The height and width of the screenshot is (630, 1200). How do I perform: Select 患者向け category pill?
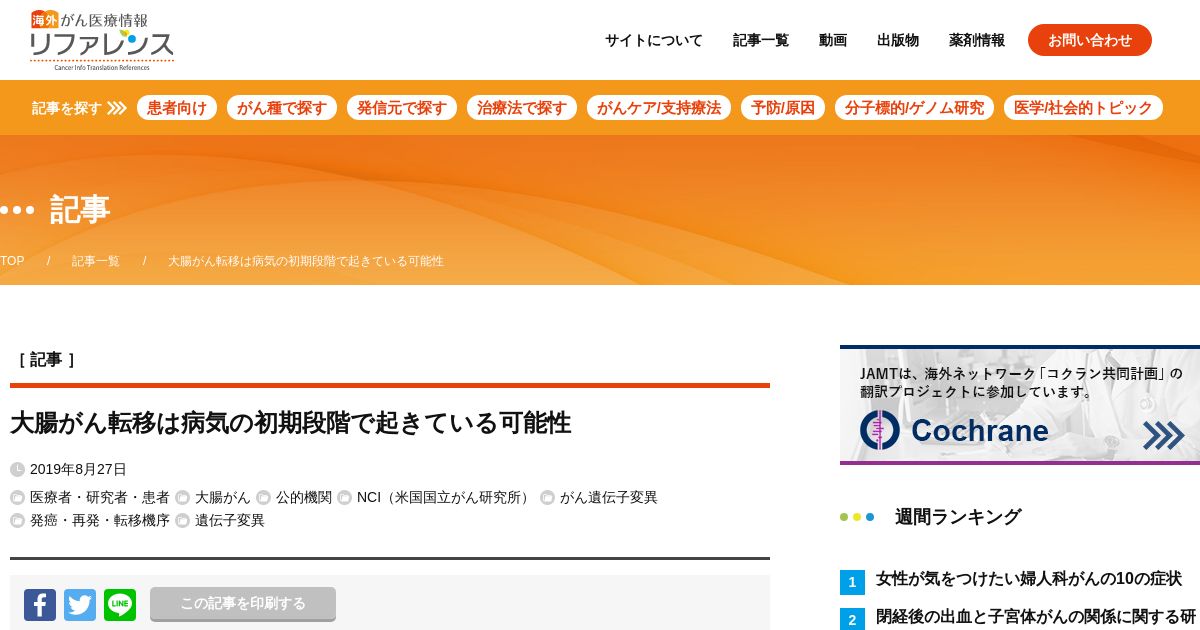(177, 108)
